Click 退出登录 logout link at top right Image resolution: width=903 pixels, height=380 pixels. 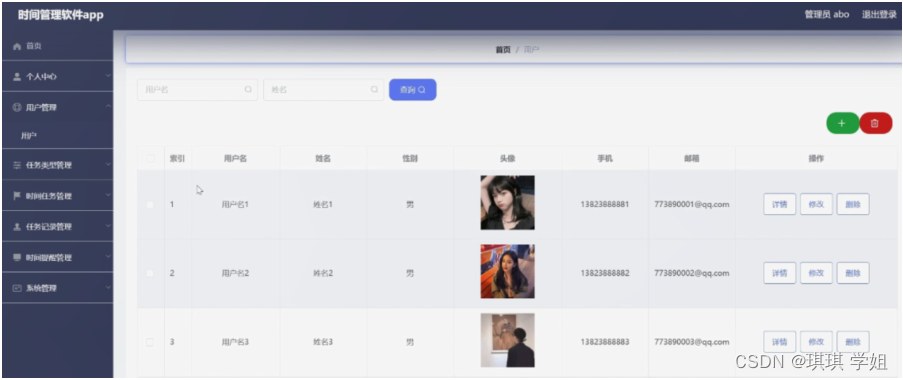coord(879,15)
